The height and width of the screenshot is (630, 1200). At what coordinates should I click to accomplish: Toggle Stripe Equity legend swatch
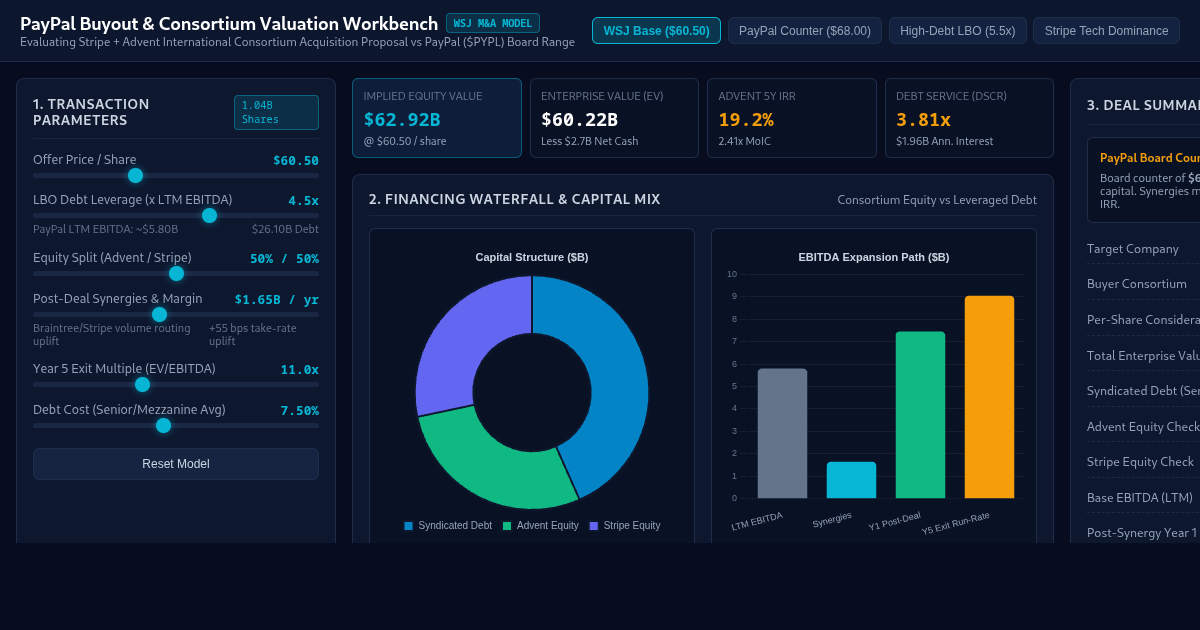point(594,525)
